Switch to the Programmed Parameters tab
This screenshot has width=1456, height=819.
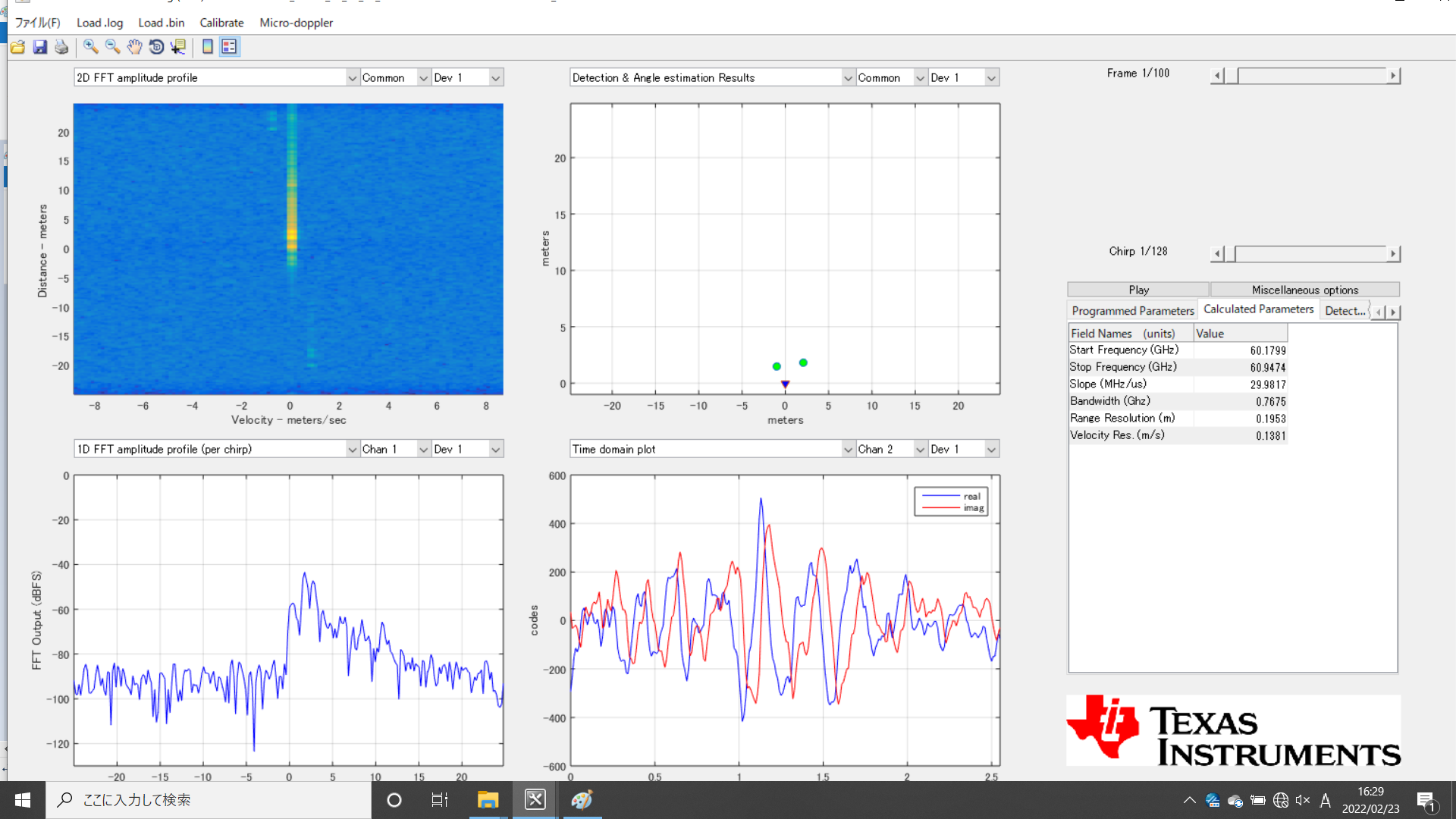click(x=1132, y=311)
